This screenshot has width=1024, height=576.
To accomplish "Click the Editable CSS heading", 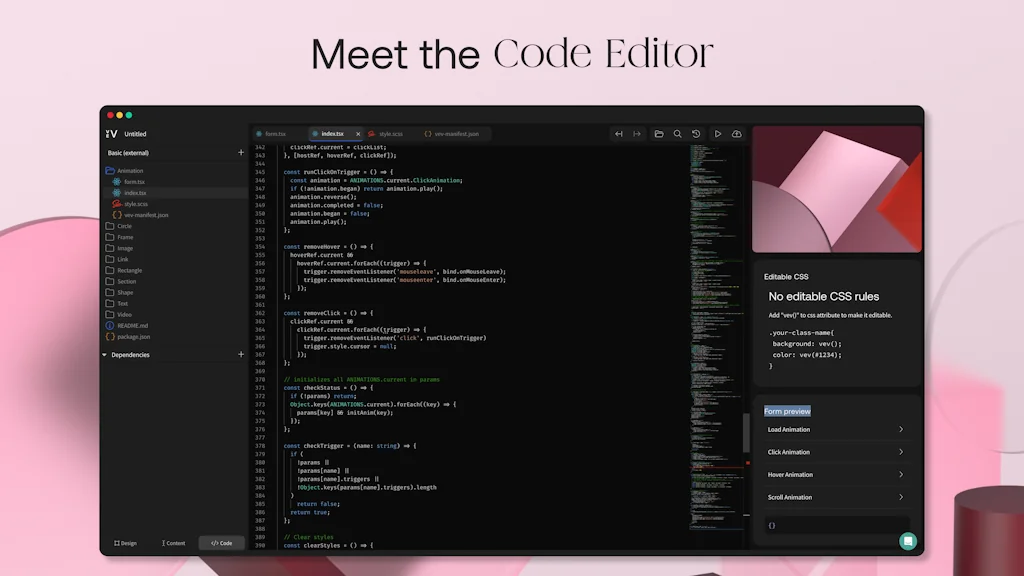I will (786, 276).
